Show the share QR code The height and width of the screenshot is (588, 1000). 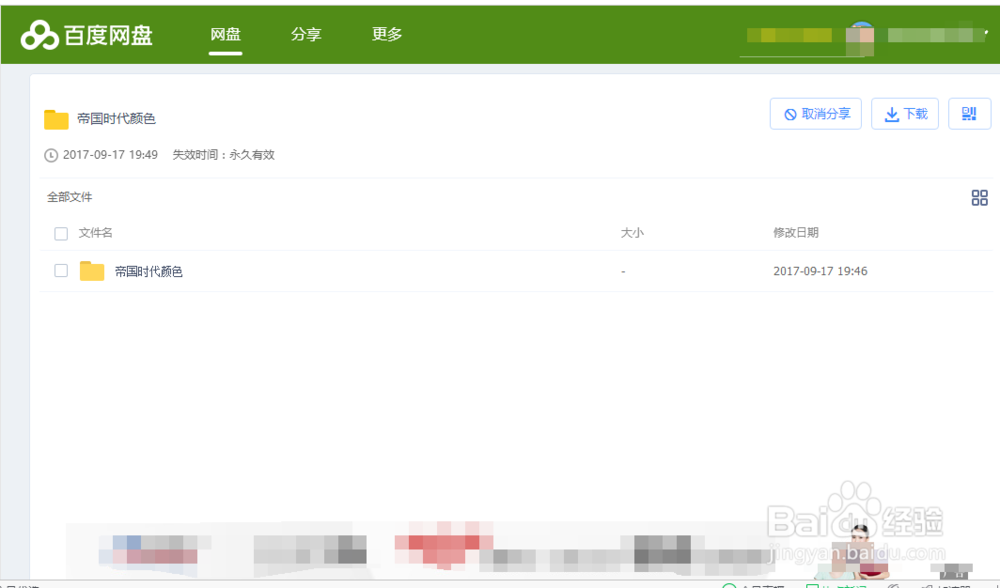(969, 114)
